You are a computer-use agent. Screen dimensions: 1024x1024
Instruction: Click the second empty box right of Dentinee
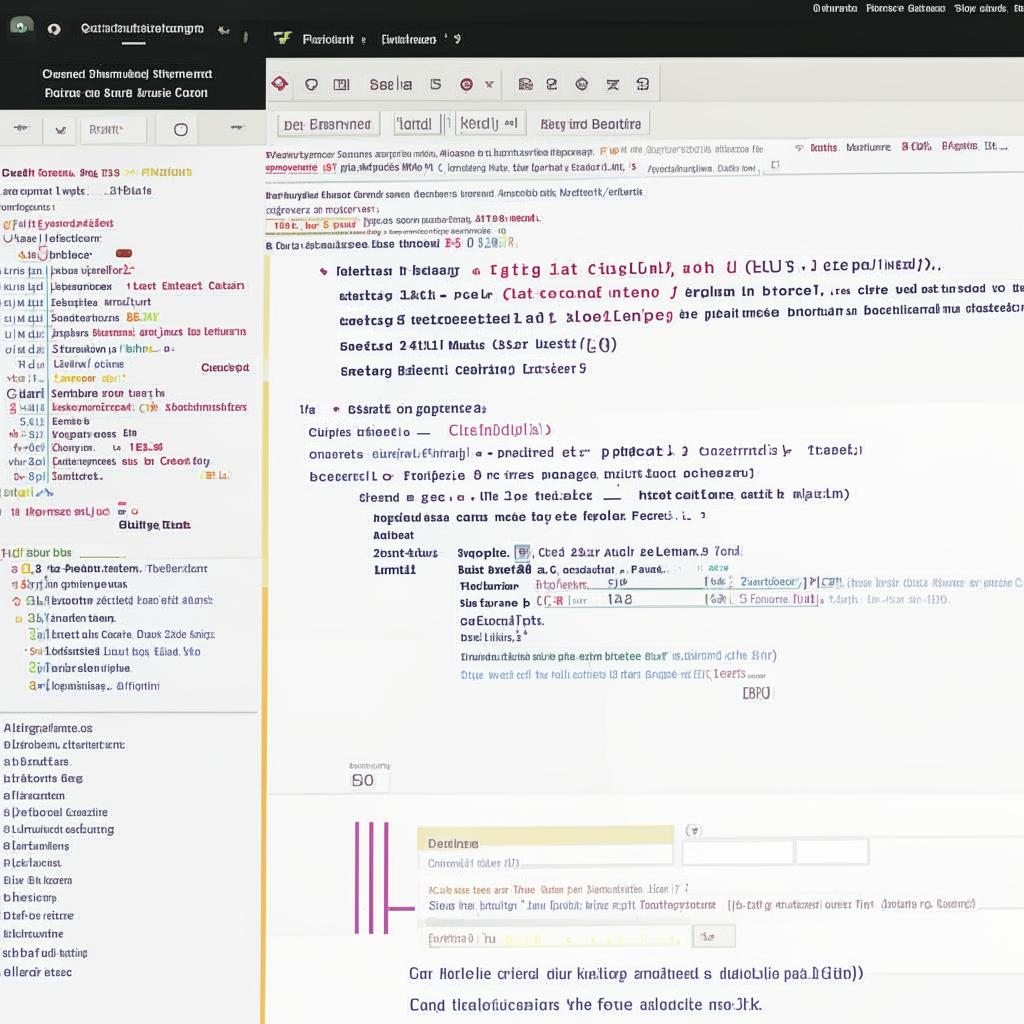(x=832, y=852)
